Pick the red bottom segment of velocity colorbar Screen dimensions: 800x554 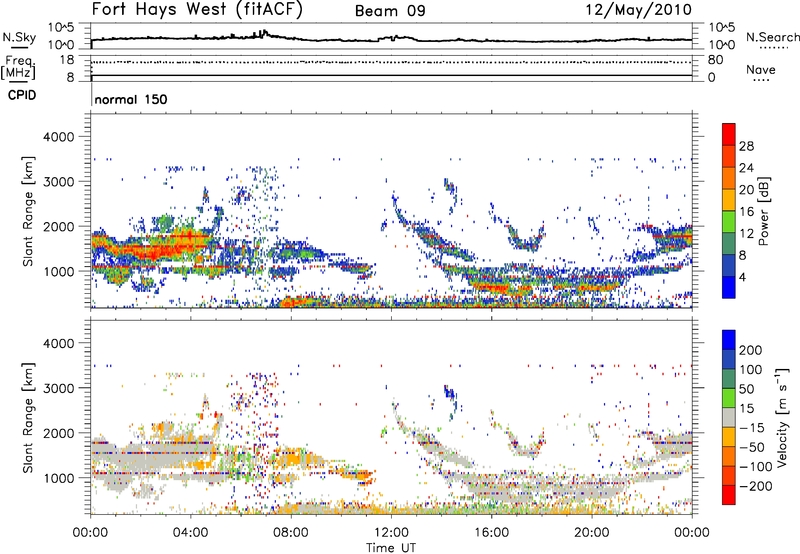729,495
